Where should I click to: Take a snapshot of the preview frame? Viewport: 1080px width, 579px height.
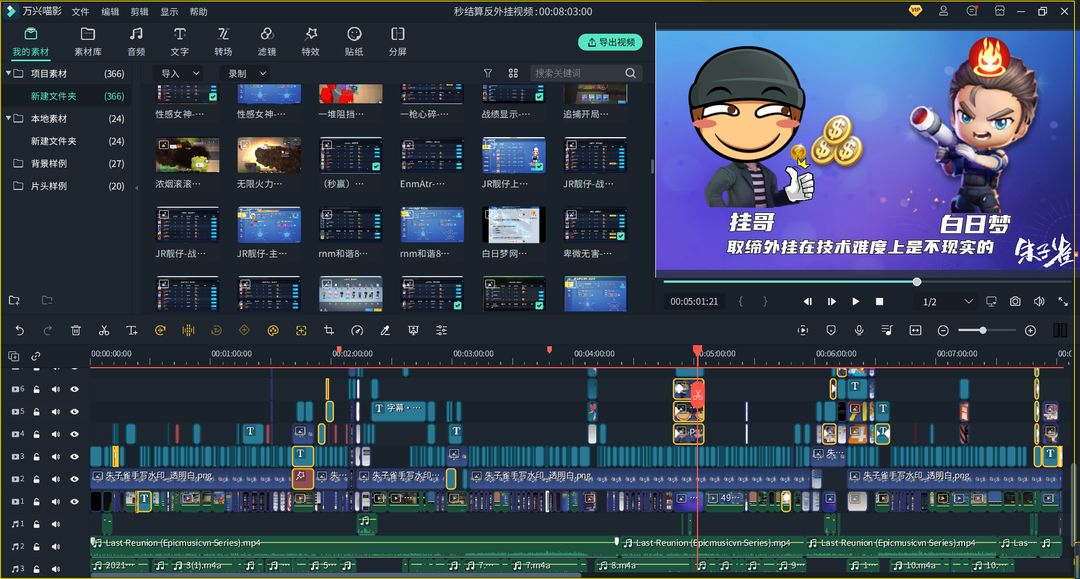(1015, 302)
